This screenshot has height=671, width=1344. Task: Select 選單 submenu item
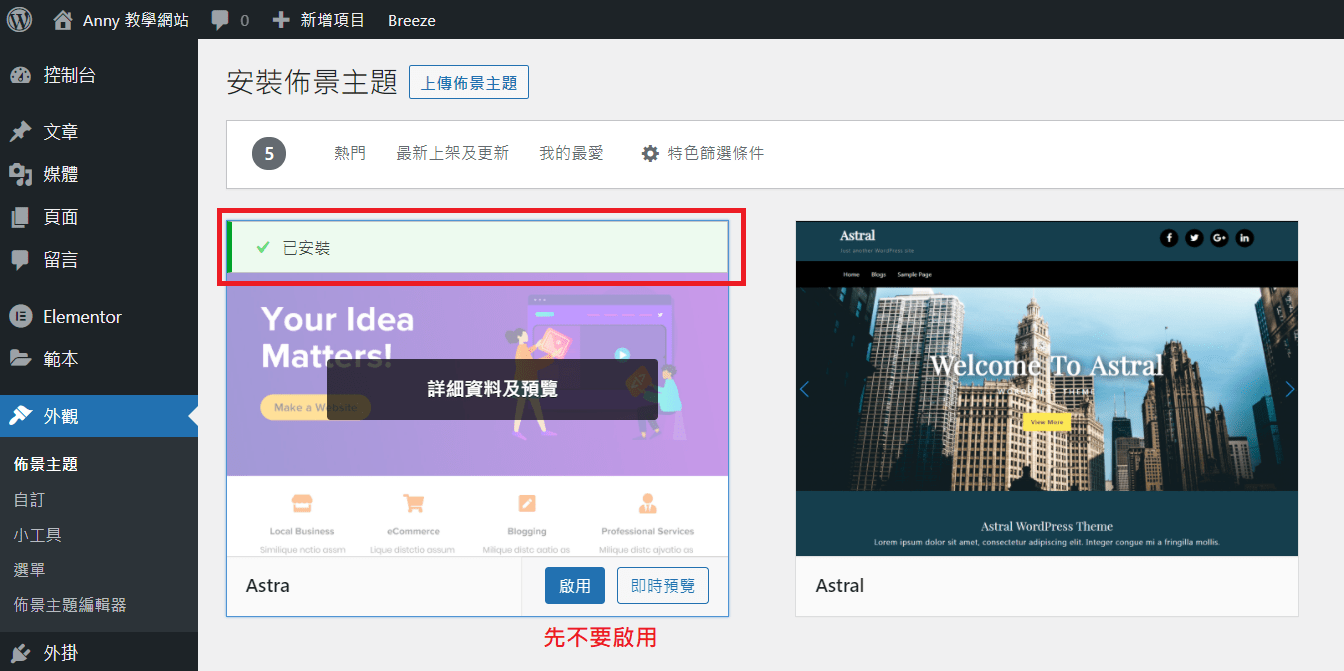click(x=29, y=570)
